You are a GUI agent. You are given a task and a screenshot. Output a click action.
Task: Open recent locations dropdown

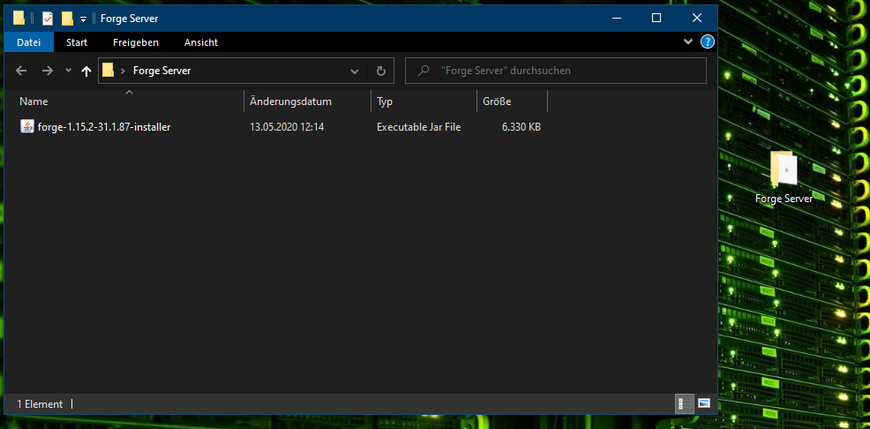point(68,71)
